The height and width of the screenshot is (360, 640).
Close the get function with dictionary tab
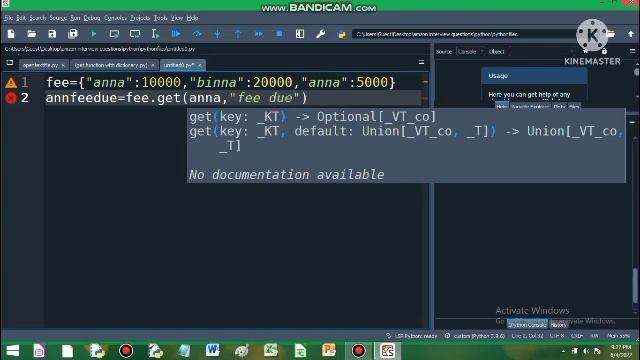(153, 65)
